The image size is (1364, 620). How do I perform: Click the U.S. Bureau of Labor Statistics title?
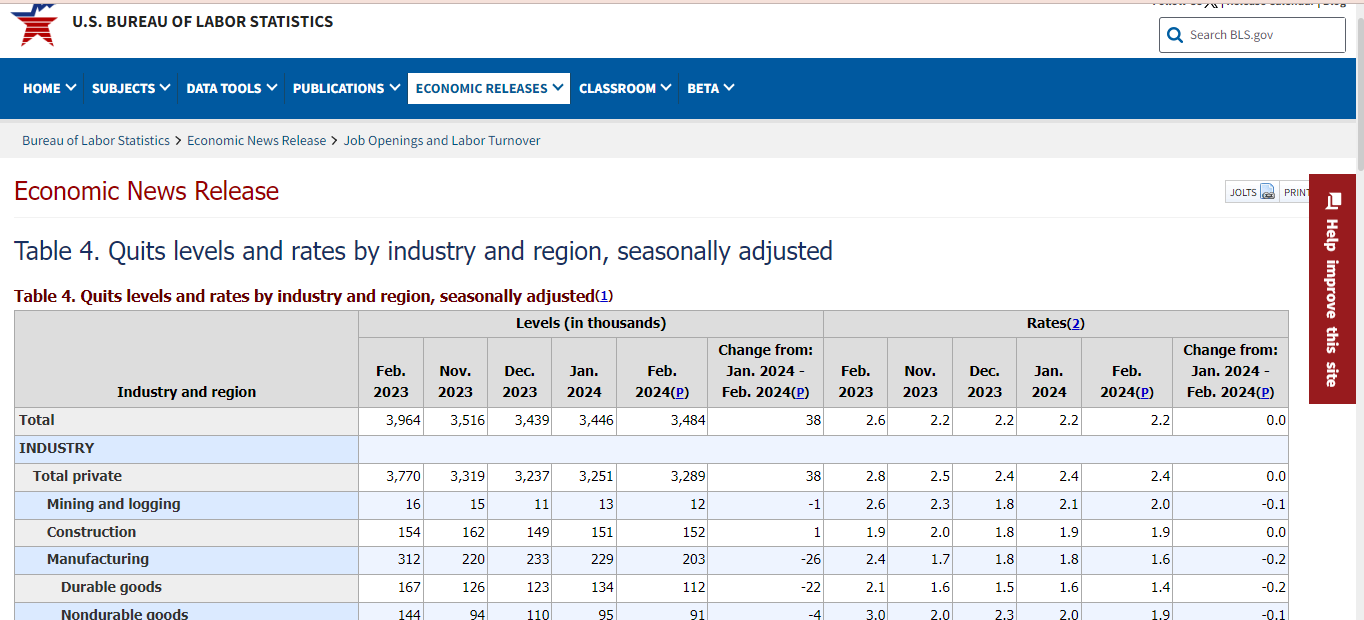[203, 22]
